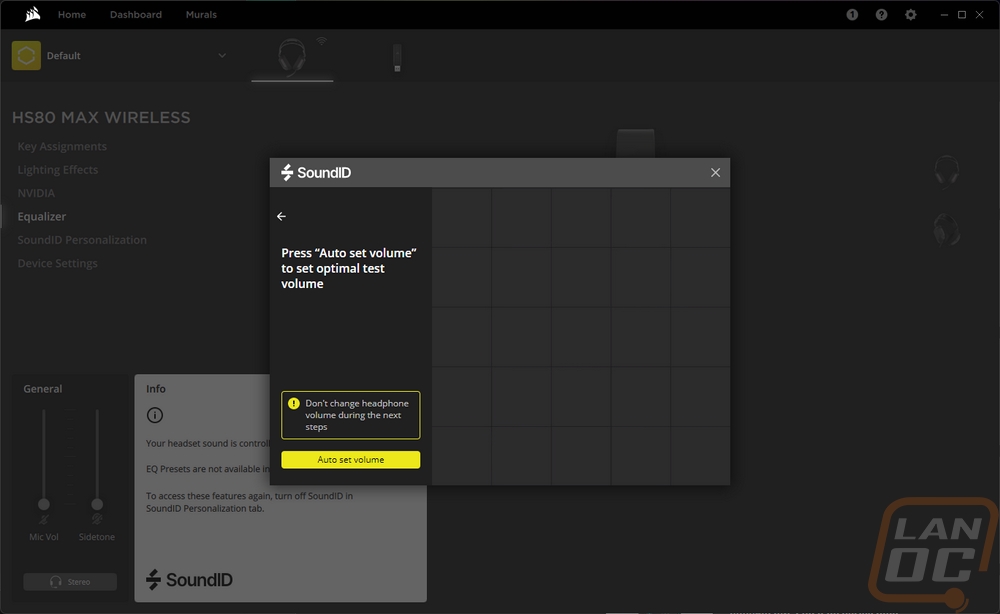Image resolution: width=1000 pixels, height=614 pixels.
Task: Click the info circle icon in Info panel
Action: (155, 415)
